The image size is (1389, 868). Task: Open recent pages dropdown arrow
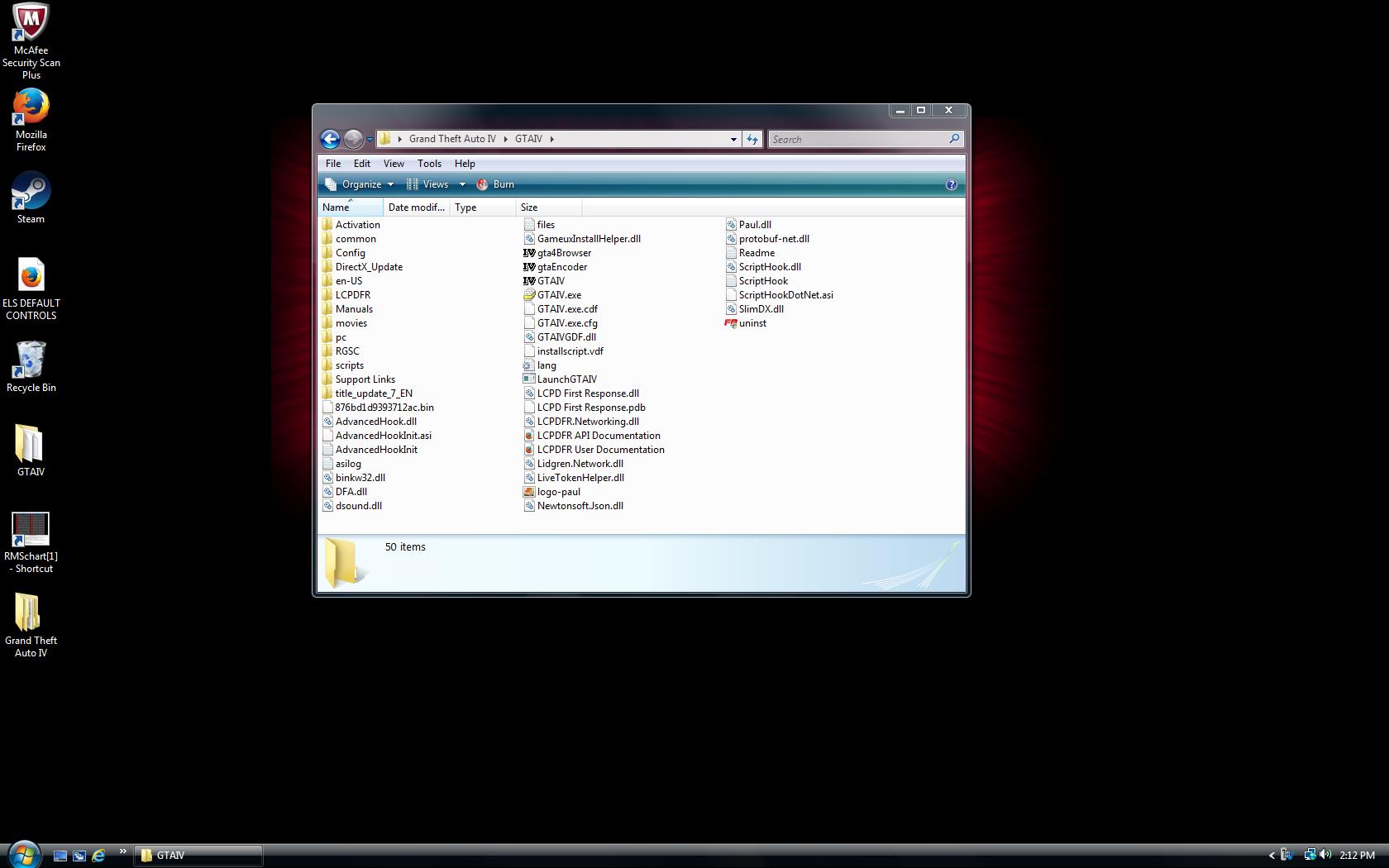[x=370, y=139]
